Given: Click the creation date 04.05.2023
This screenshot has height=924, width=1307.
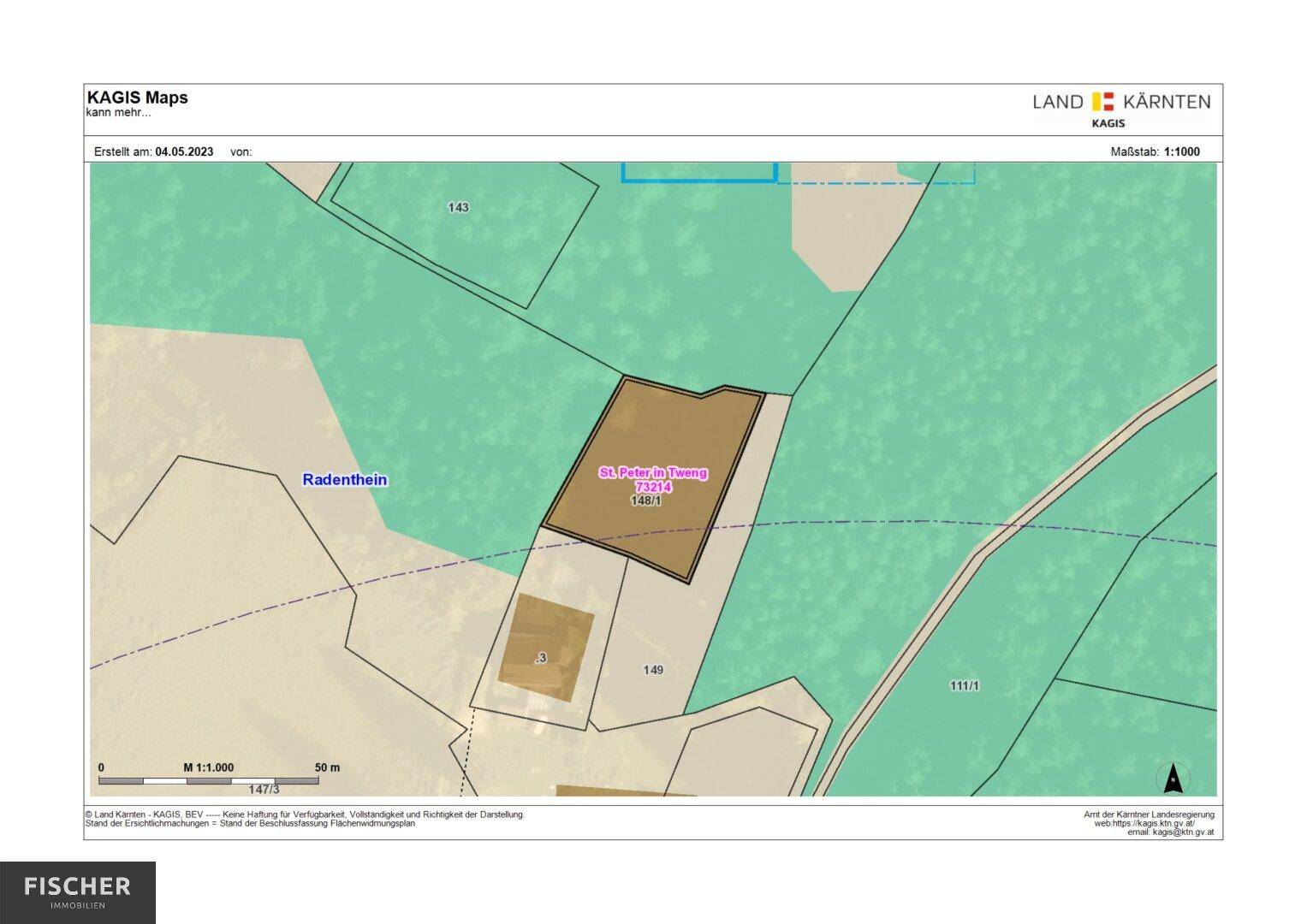Looking at the screenshot, I should (184, 151).
